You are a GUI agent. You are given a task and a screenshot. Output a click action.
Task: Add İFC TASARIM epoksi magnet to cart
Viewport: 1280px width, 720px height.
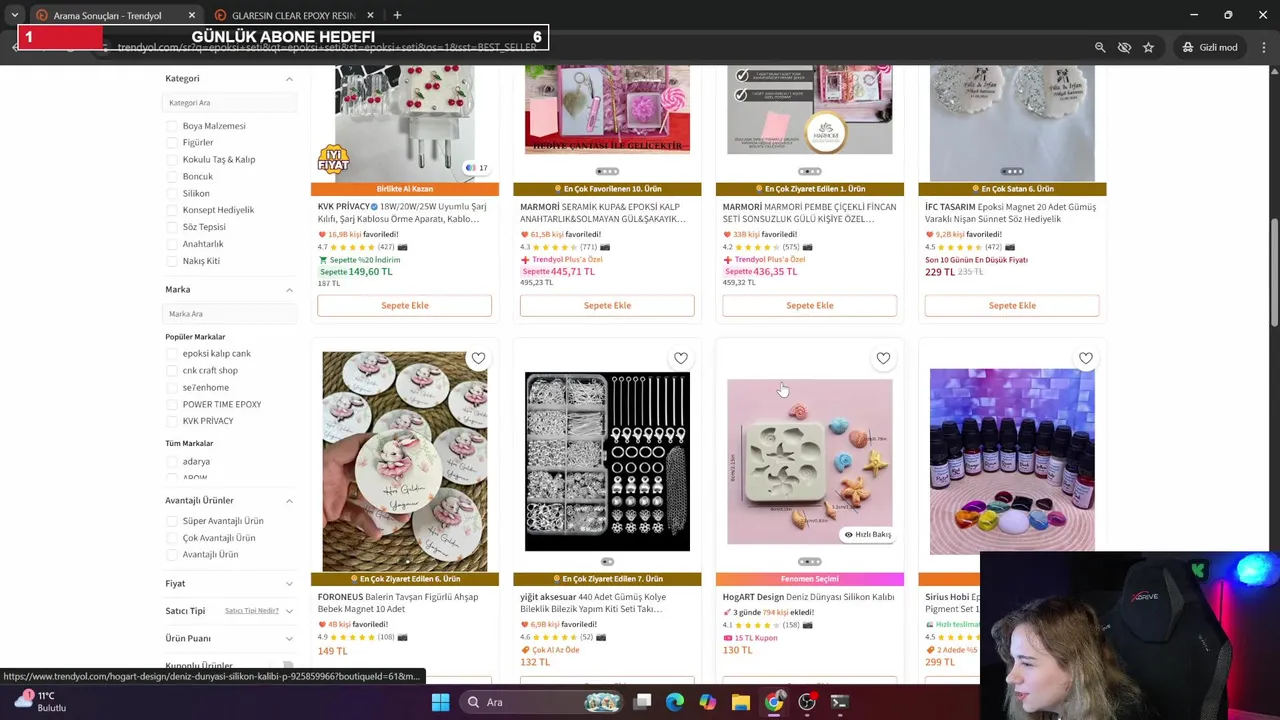(1012, 305)
